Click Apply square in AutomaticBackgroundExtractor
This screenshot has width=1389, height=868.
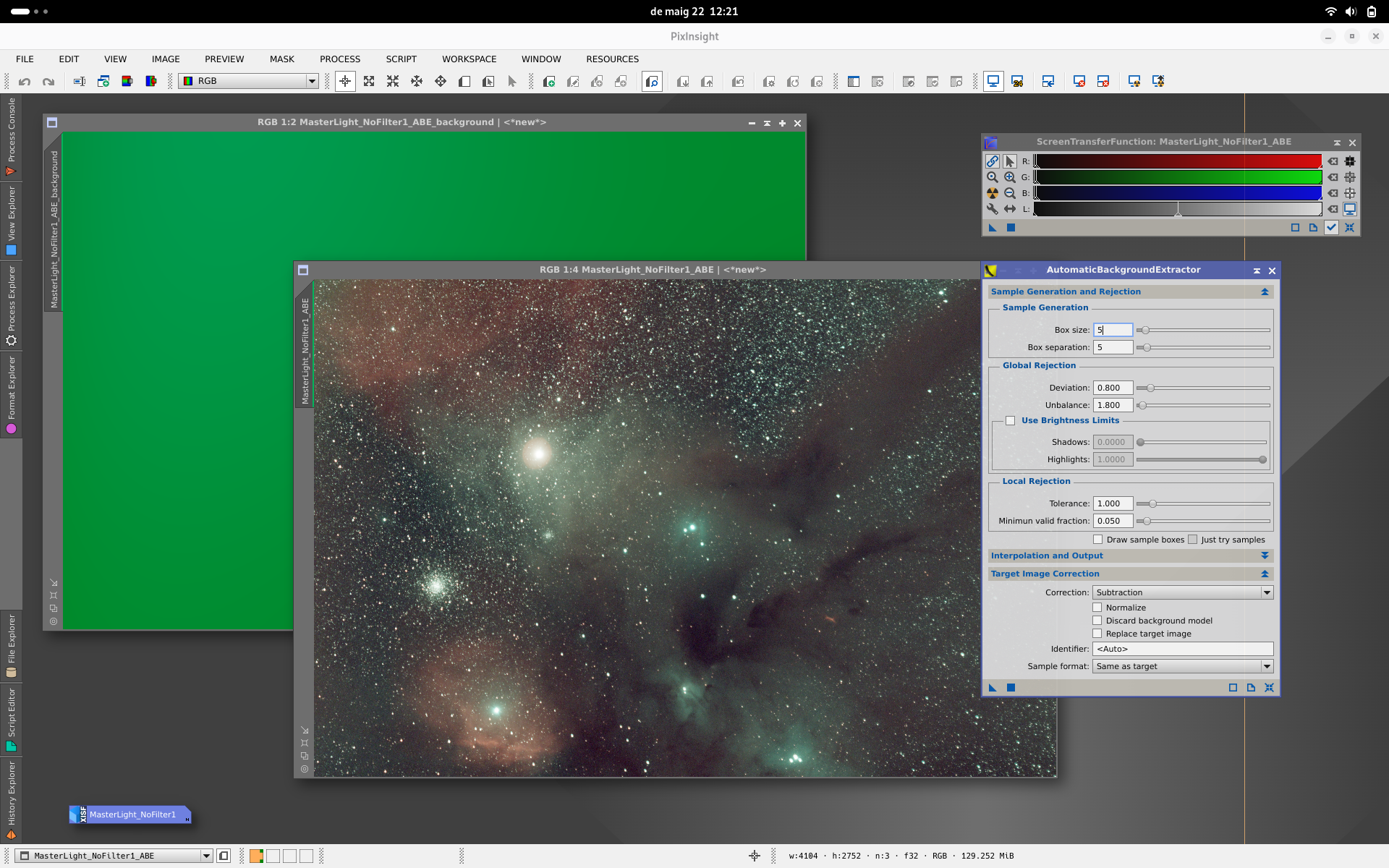click(1011, 688)
